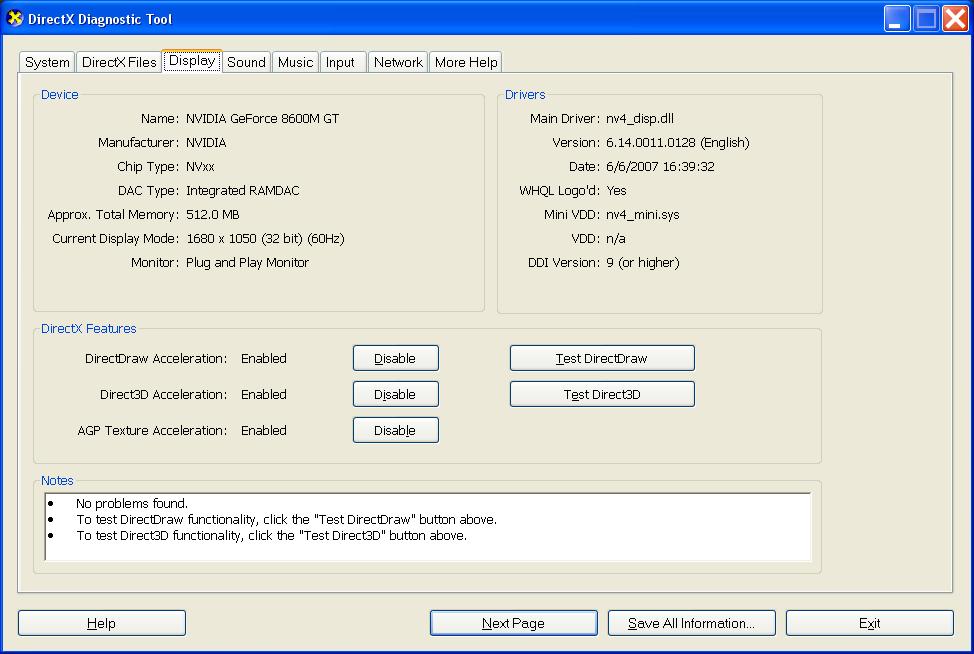Click the Notes group label
This screenshot has width=974, height=654.
tap(57, 481)
